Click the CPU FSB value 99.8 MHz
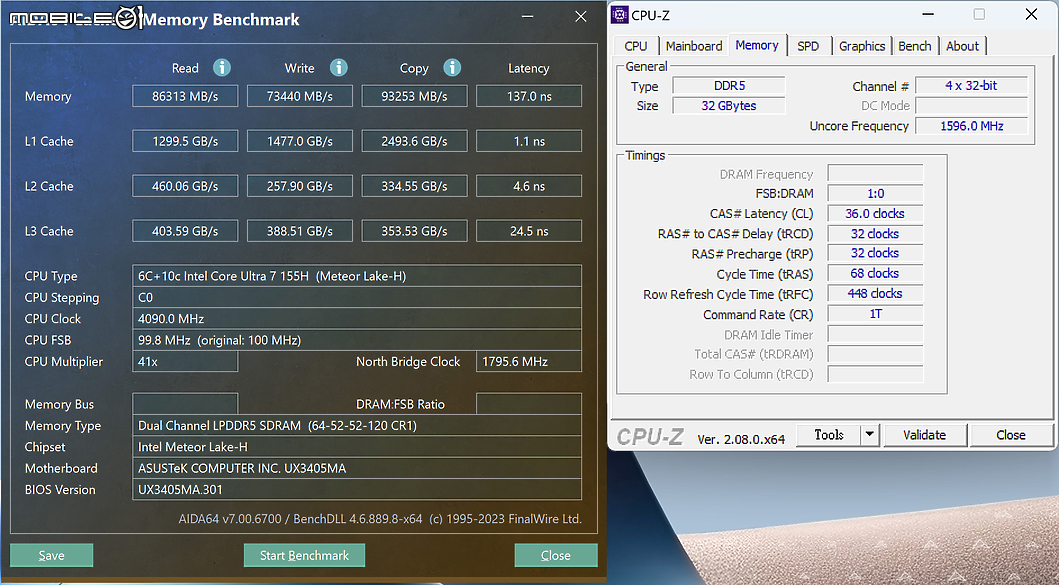 point(357,340)
